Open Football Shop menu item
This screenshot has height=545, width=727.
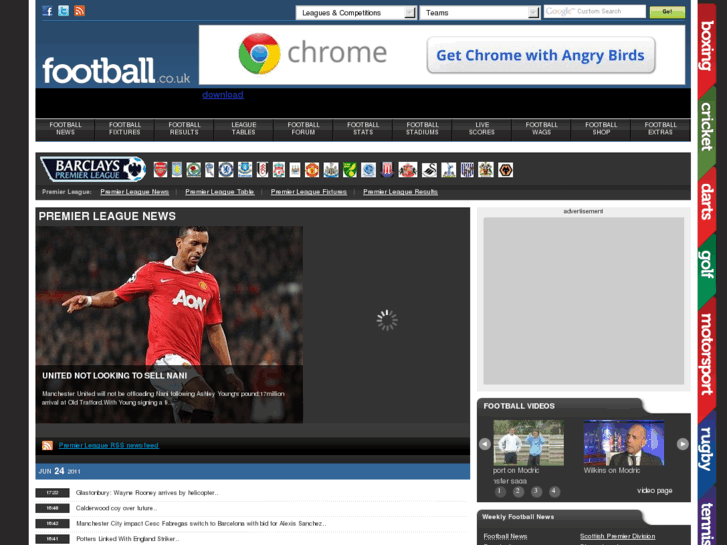tap(601, 128)
